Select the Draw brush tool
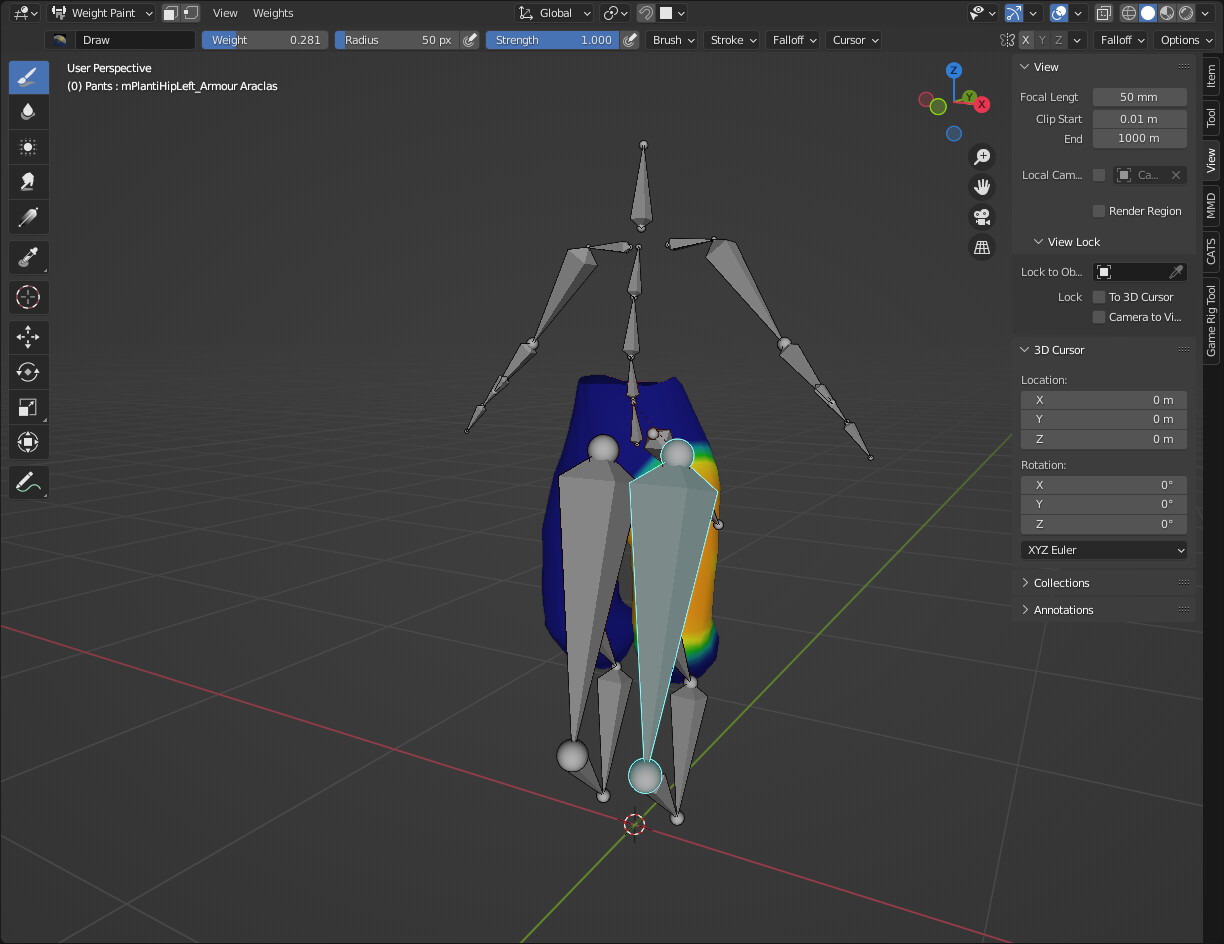Screen dimensions: 1224x944 coord(29,77)
